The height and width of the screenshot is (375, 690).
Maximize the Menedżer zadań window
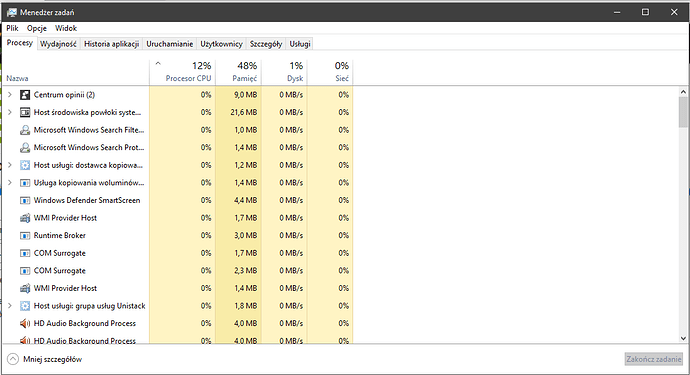tap(645, 12)
